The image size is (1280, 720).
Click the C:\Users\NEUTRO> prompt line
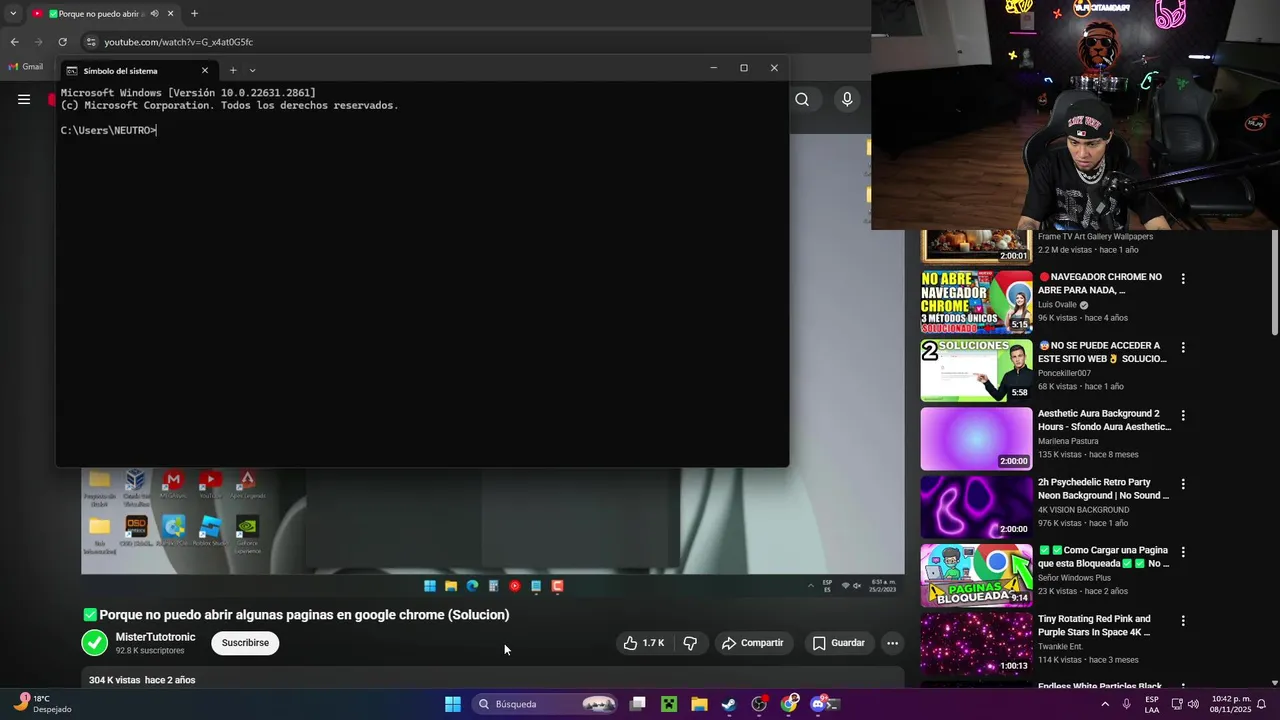pyautogui.click(x=108, y=130)
